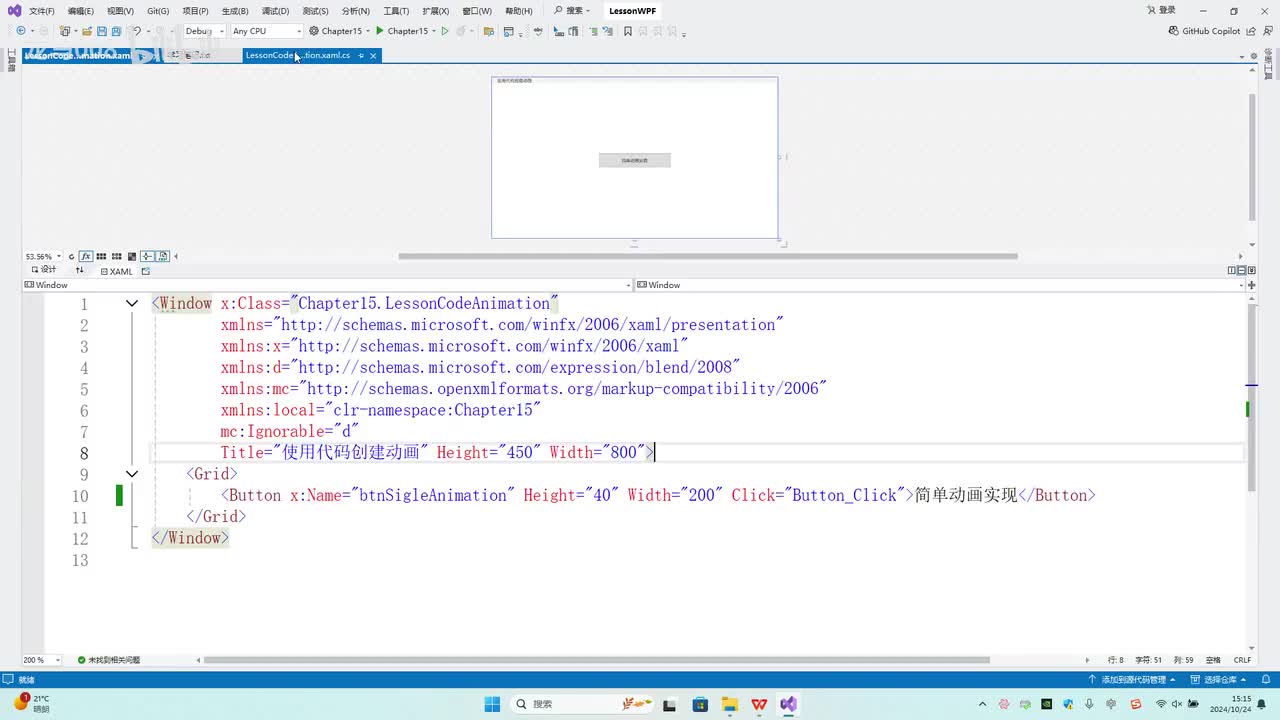Collapse the Grid element on line 9
The width and height of the screenshot is (1280, 720).
[132, 474]
